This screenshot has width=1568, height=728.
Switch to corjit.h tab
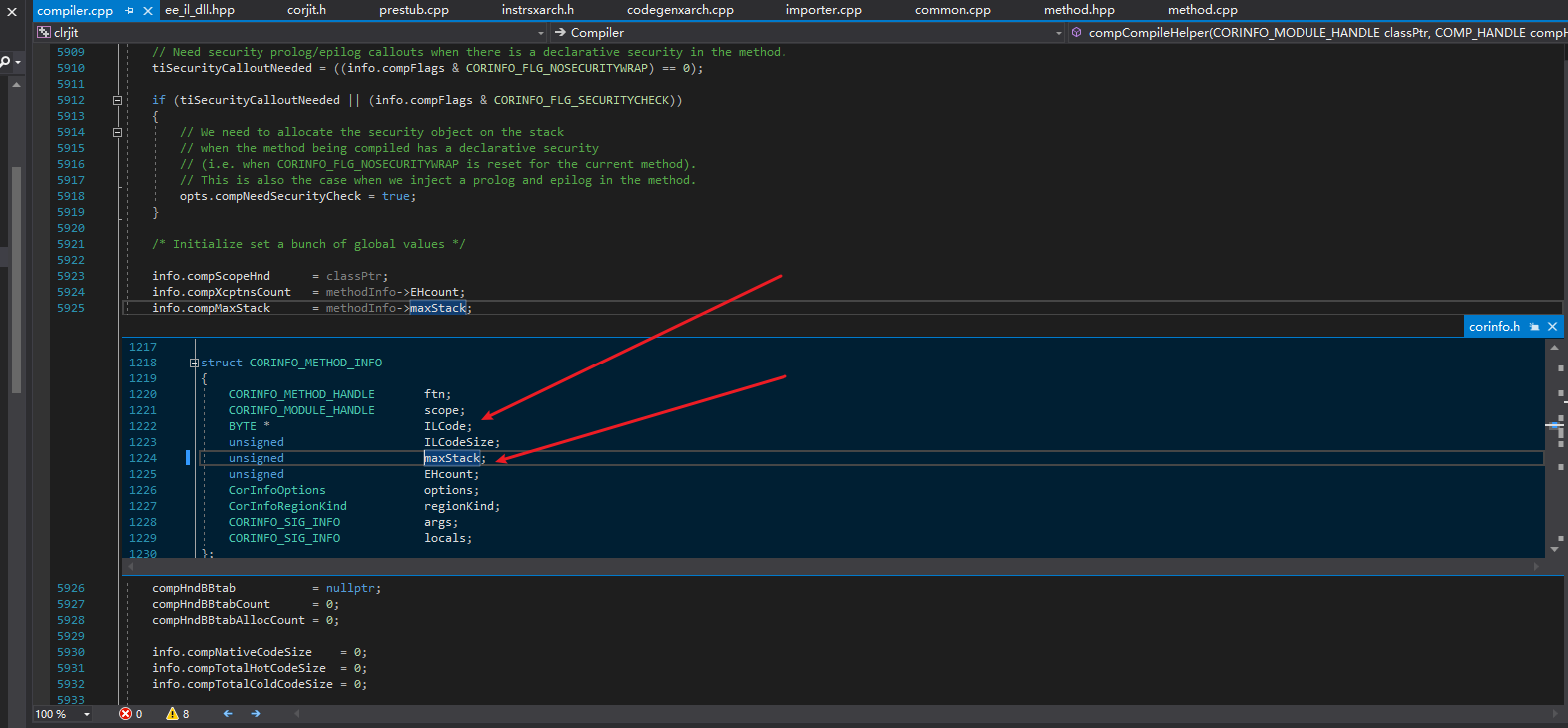[x=306, y=10]
